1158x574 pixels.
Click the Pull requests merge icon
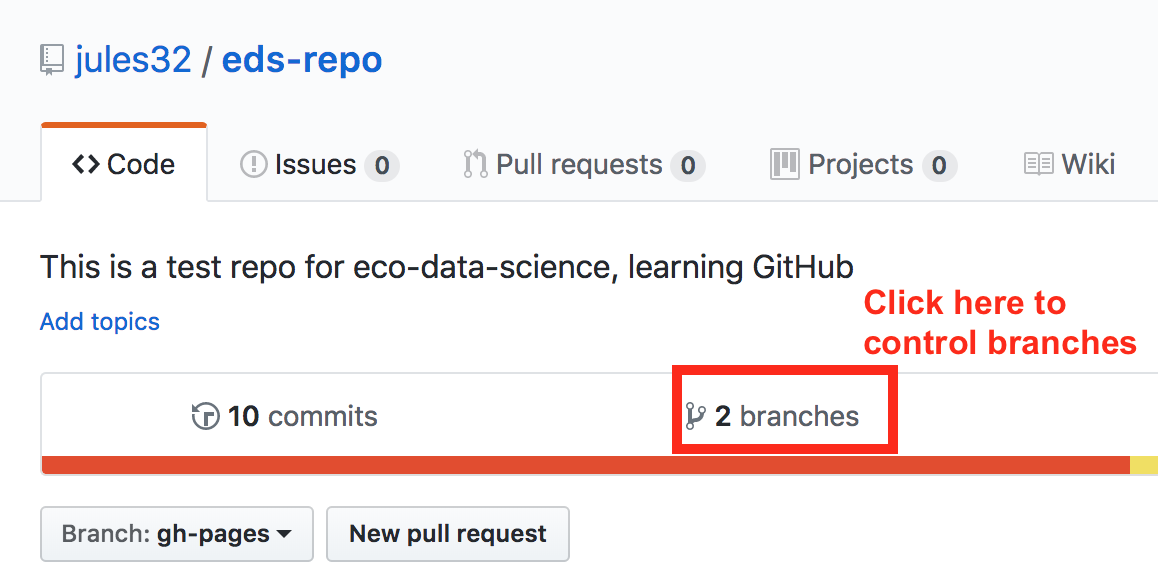point(476,164)
